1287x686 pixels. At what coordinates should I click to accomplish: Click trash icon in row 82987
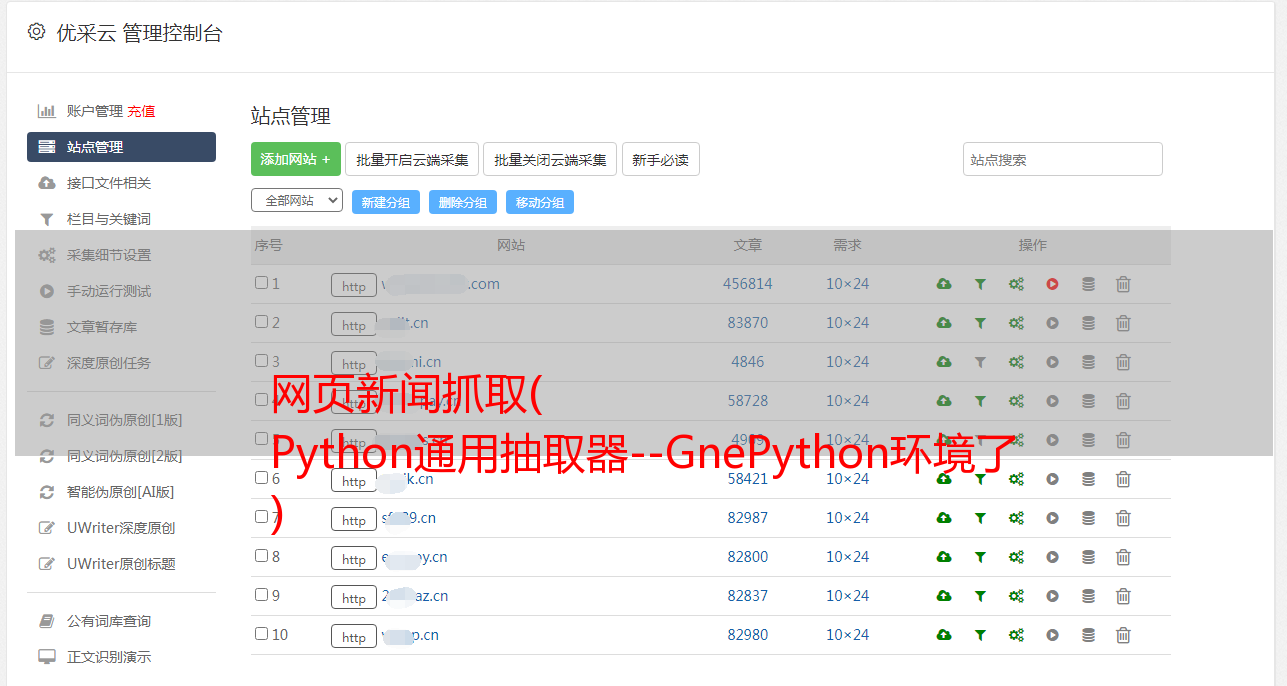tap(1123, 518)
